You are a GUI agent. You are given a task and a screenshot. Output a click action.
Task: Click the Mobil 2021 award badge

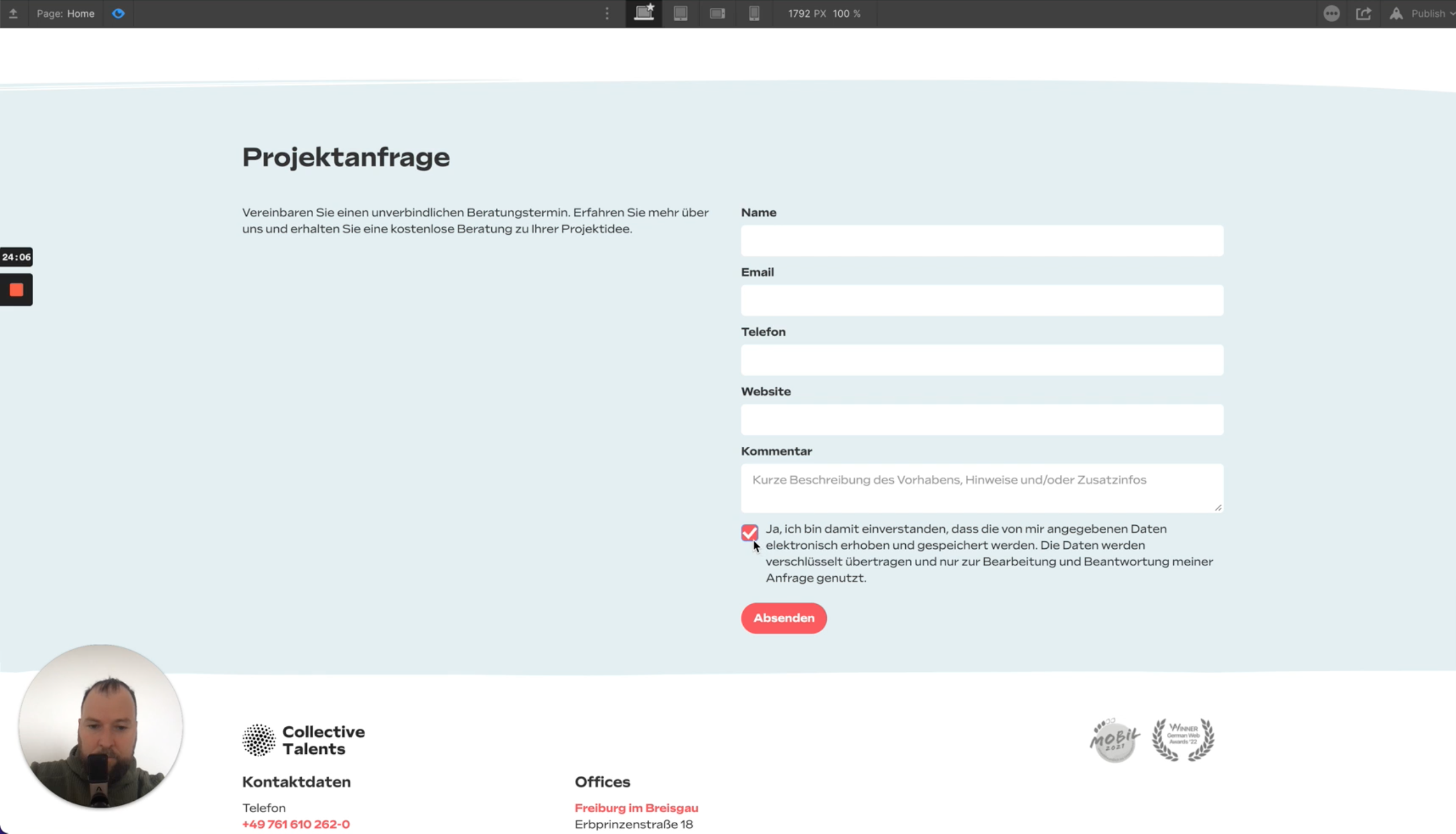point(1114,739)
